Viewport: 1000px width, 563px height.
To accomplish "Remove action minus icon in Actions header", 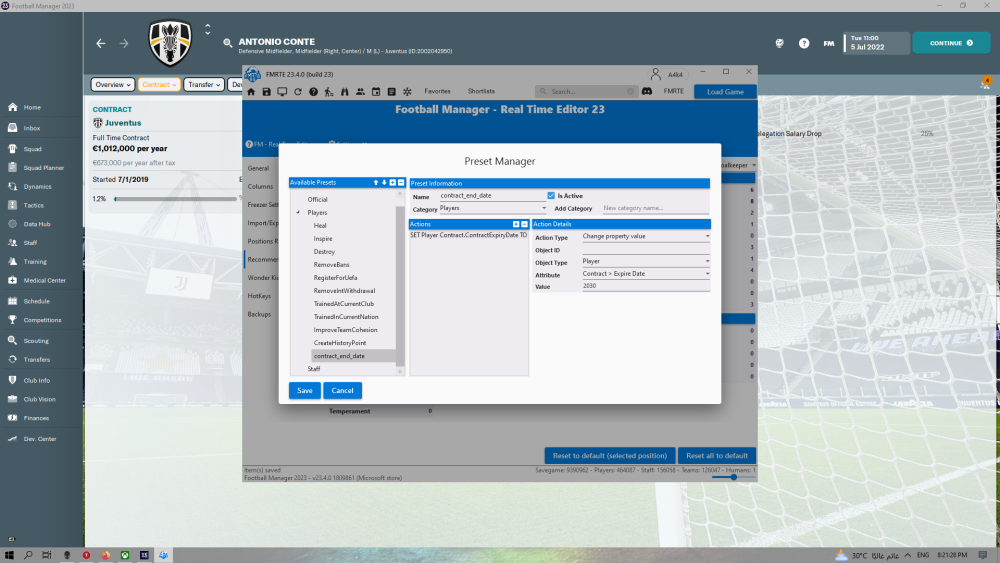I will [524, 224].
